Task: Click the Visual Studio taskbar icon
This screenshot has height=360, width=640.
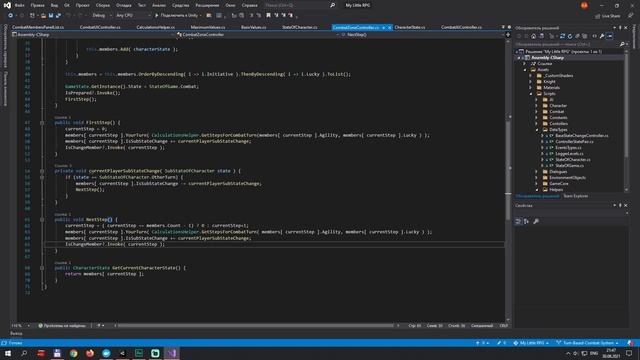Action: (x=171, y=353)
